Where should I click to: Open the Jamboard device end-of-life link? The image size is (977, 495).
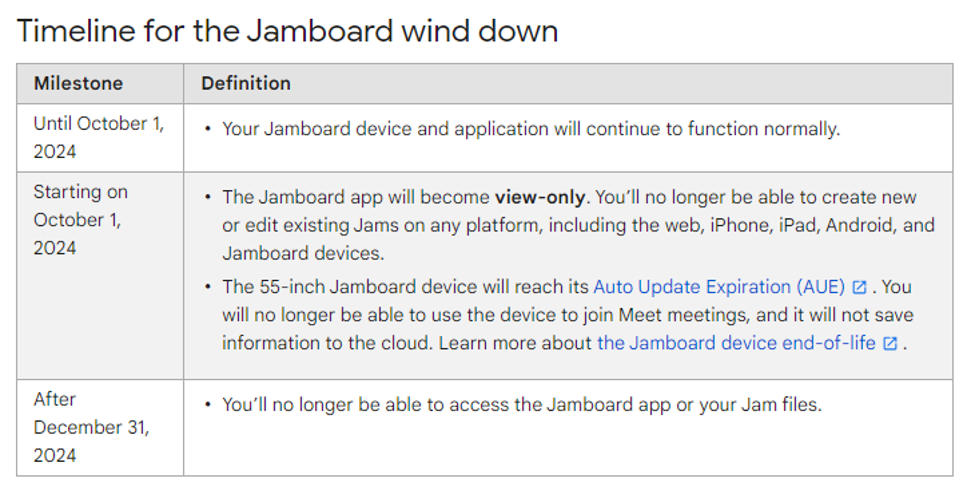(736, 343)
